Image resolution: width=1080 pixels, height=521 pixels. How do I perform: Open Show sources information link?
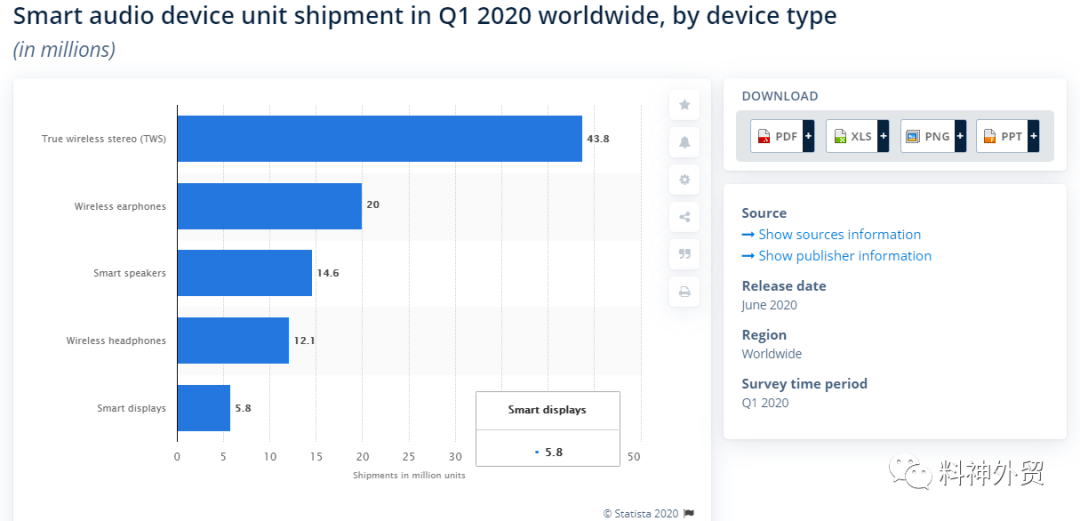click(831, 234)
